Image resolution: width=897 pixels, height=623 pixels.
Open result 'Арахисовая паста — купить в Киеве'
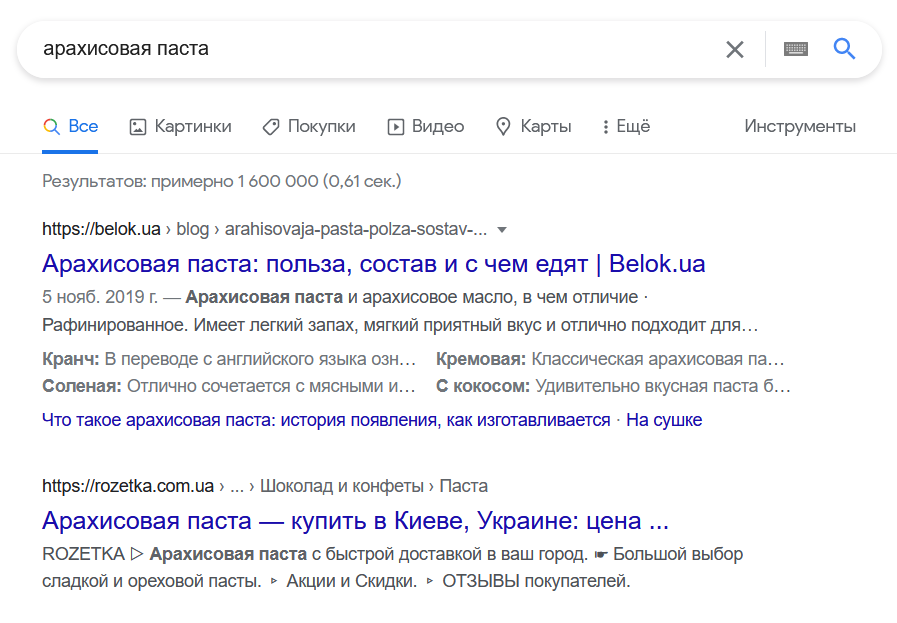[355, 521]
